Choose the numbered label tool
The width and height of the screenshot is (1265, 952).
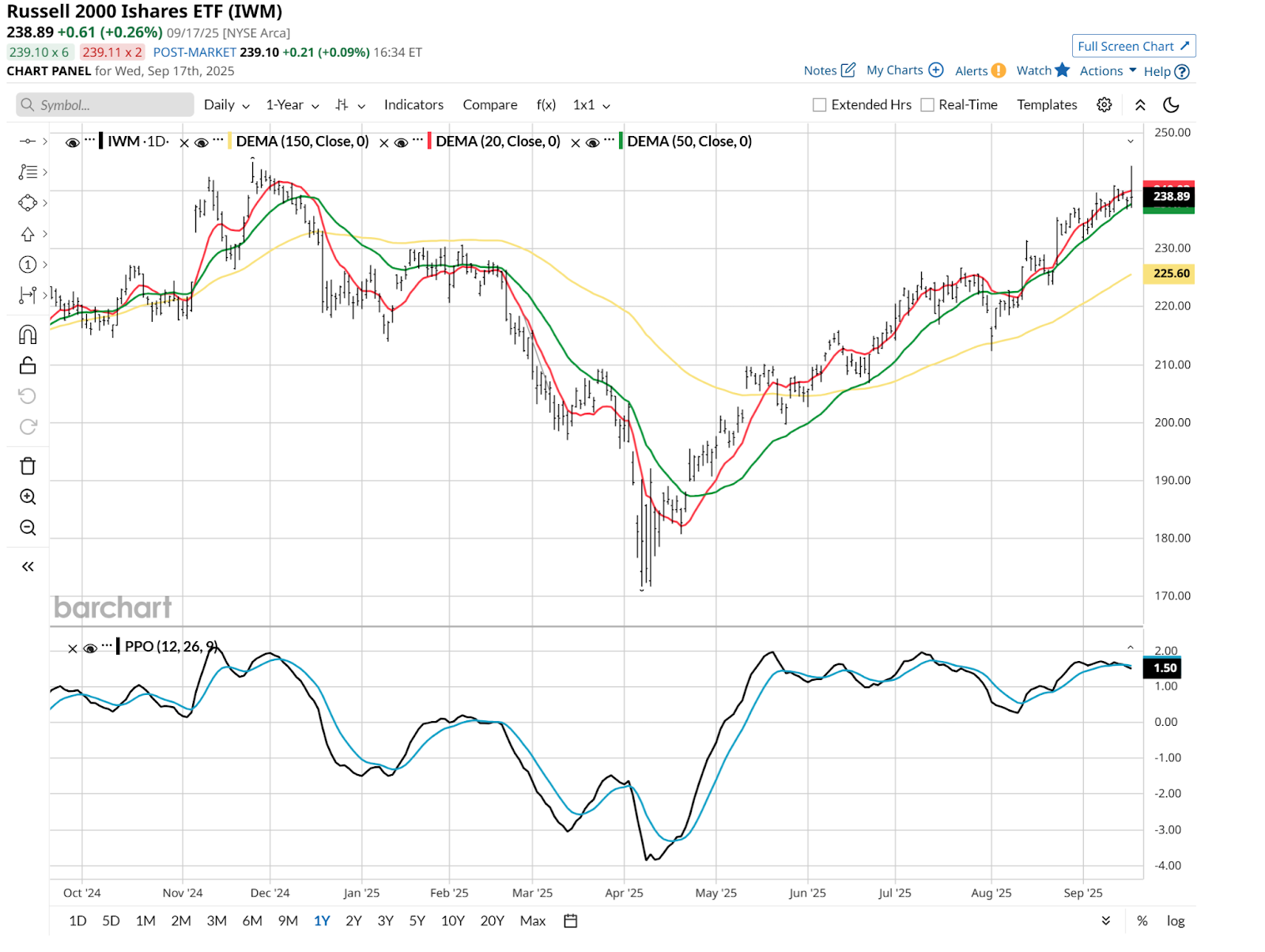28,264
